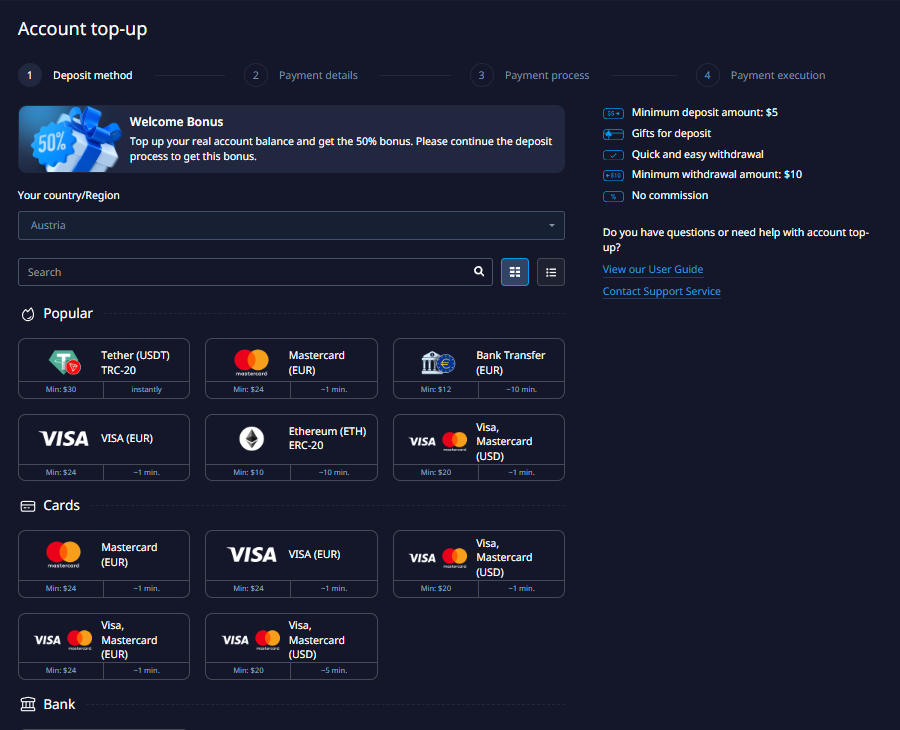
Task: Choose VISA (EUR) label in Popular
Action: [127, 438]
